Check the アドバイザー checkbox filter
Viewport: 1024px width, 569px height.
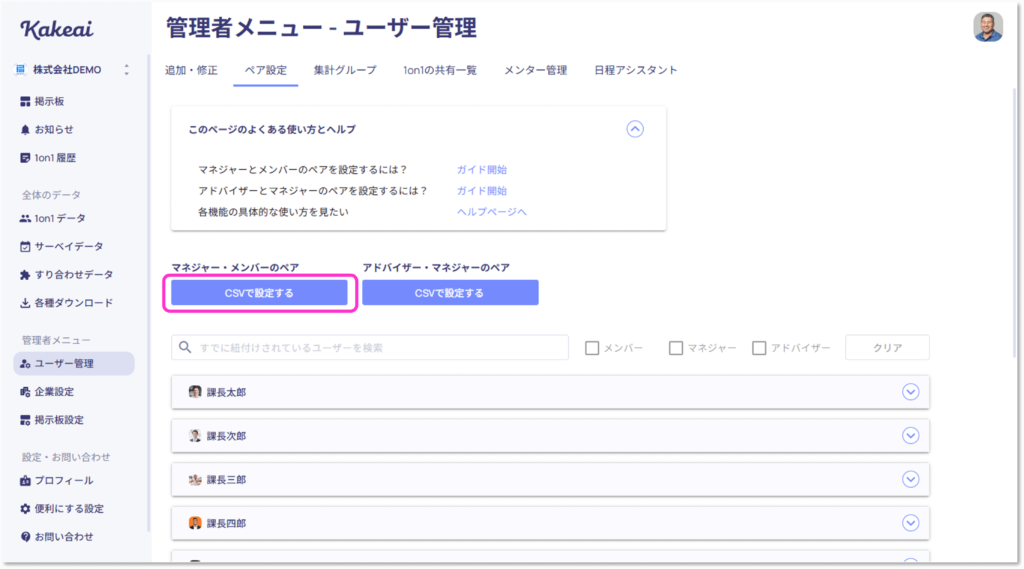[759, 348]
